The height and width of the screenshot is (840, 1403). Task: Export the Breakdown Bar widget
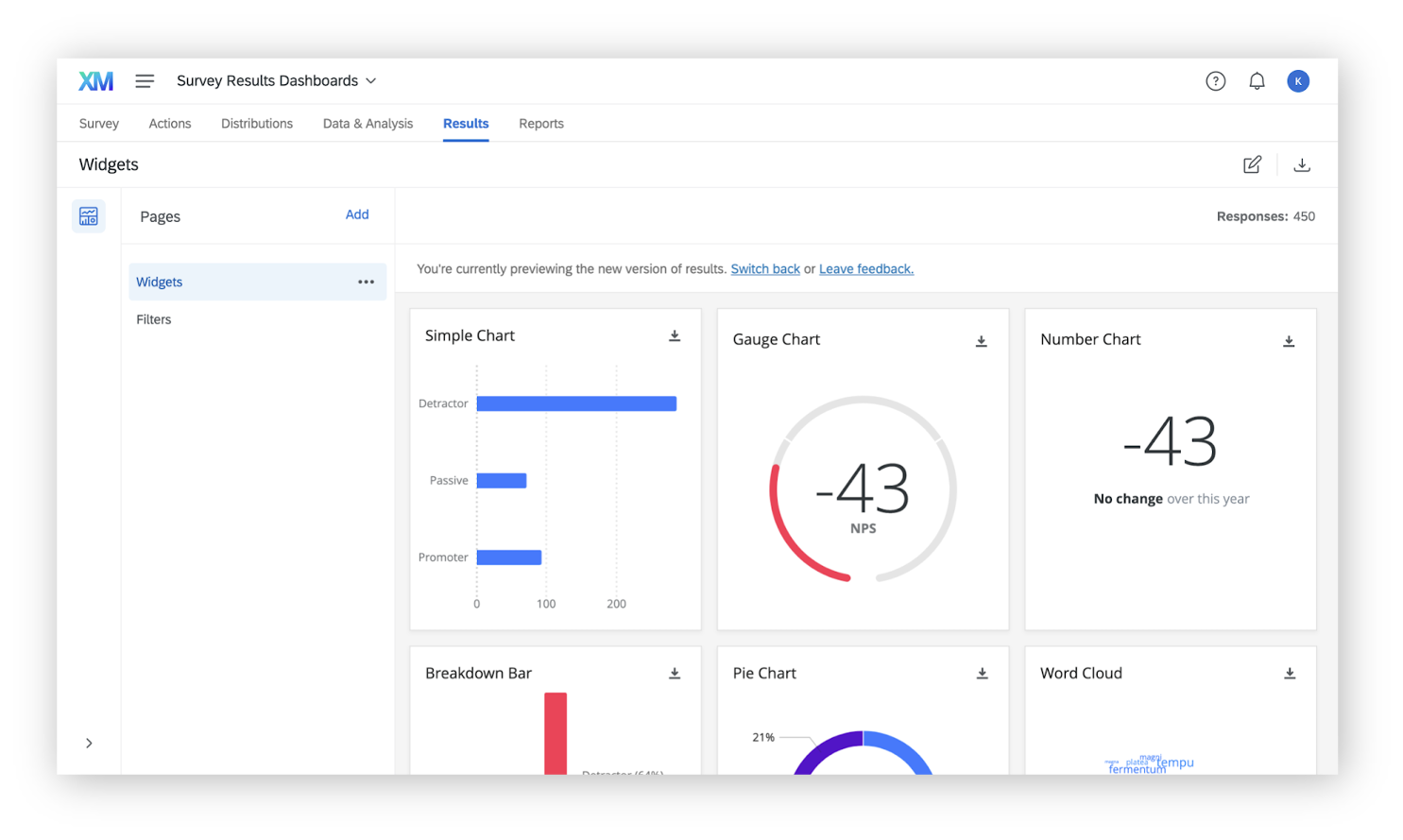[x=675, y=672]
